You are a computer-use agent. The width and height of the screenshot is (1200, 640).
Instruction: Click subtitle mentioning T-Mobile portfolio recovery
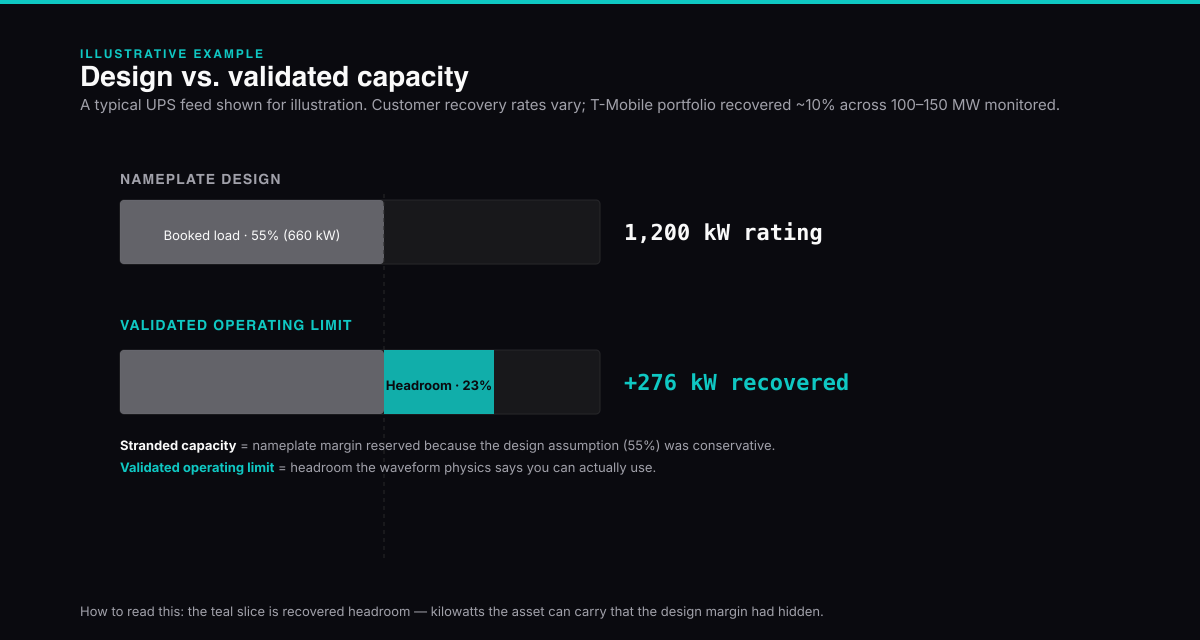click(x=570, y=105)
